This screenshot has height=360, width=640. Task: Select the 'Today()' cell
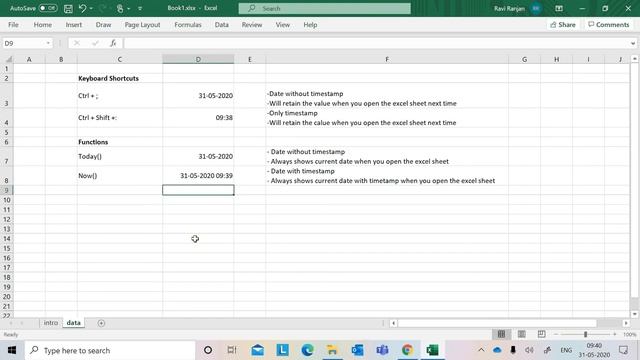120,156
